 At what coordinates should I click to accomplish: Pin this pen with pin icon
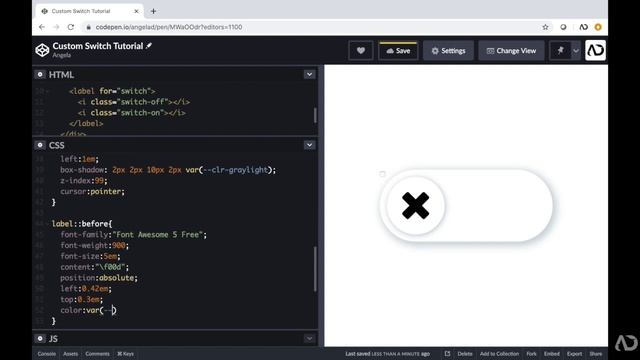coord(560,51)
